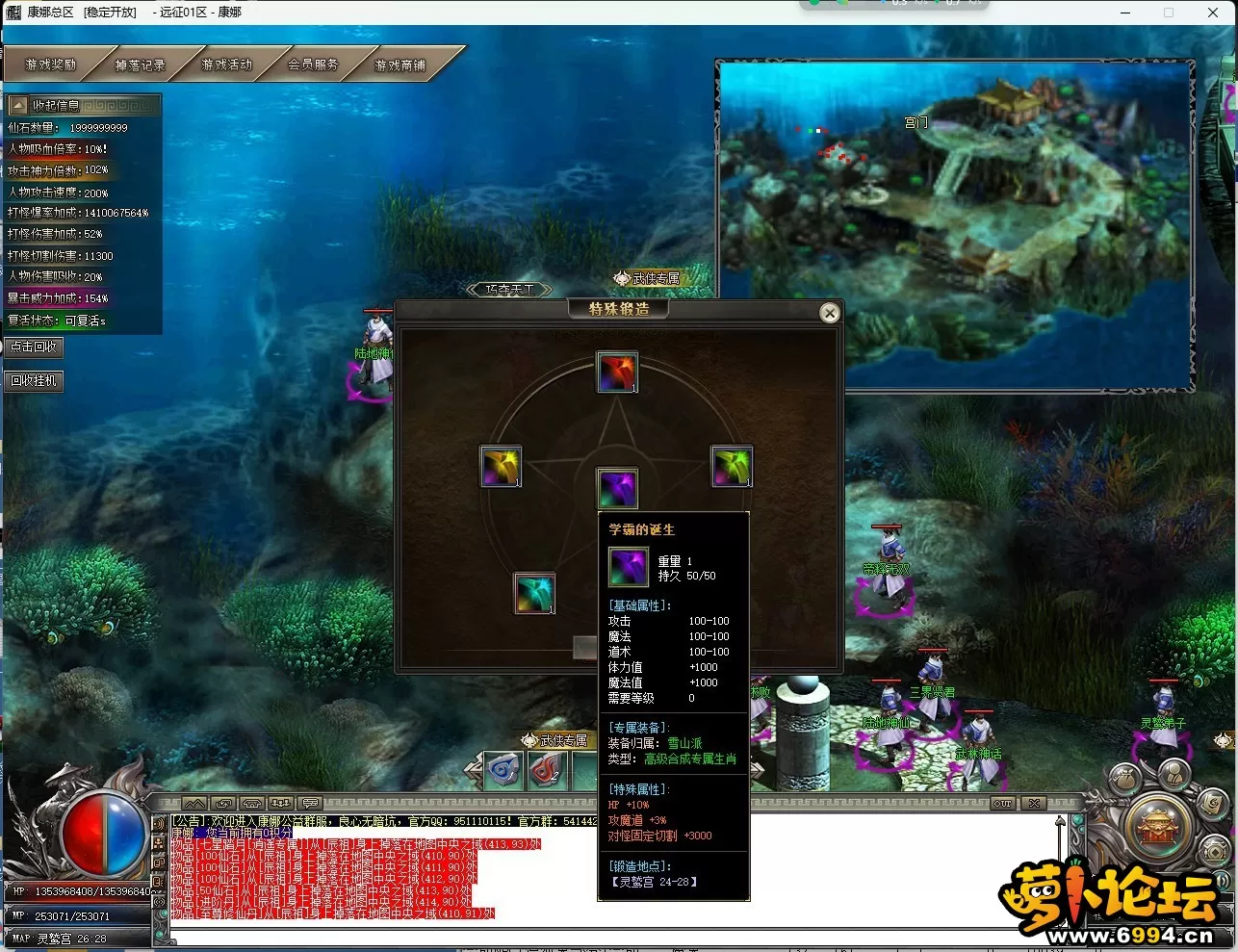Image resolution: width=1238 pixels, height=952 pixels.
Task: Close the 特殊锻造 dialog
Action: [x=829, y=313]
